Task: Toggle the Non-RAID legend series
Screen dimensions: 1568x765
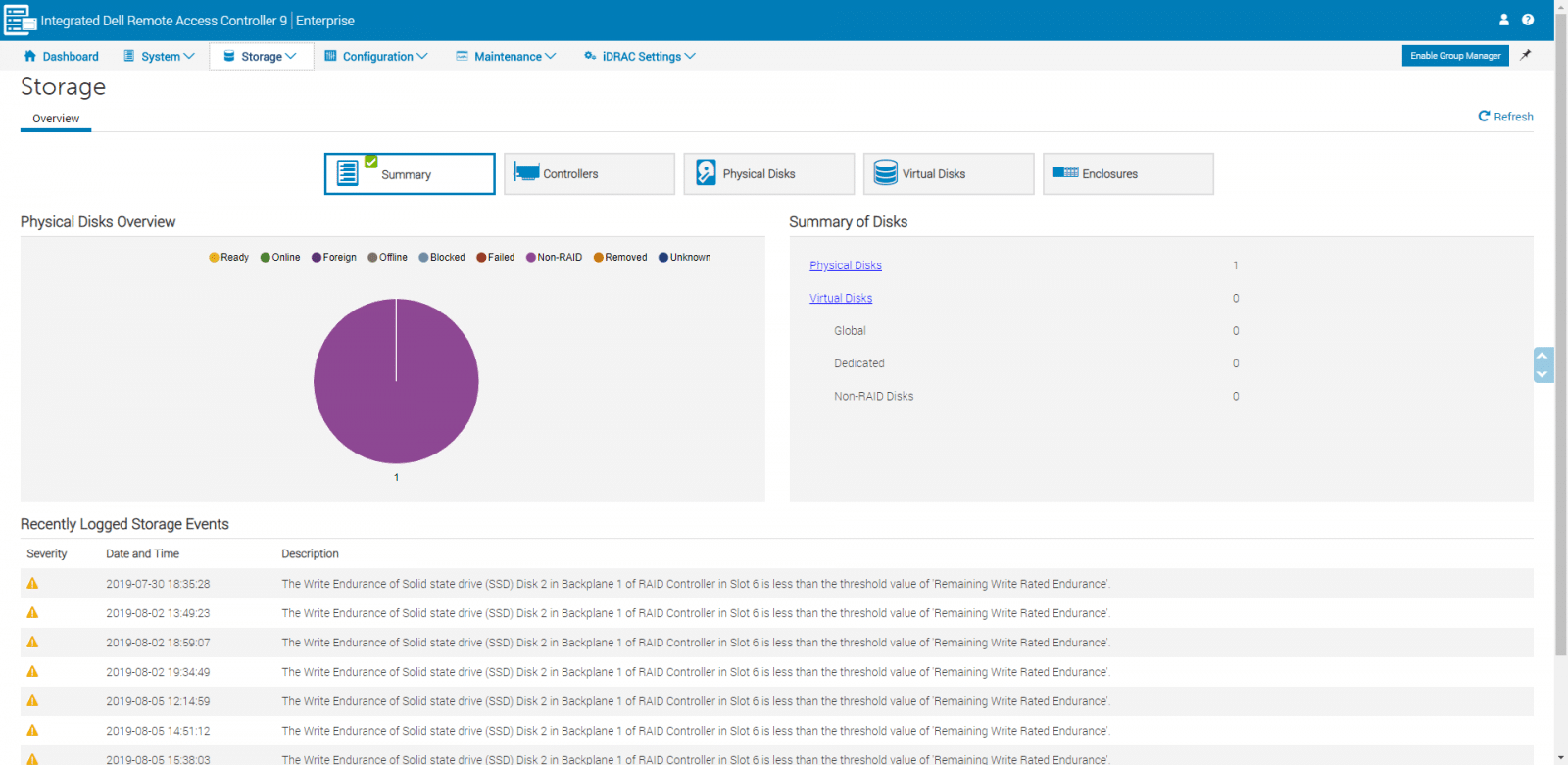Action: click(554, 258)
